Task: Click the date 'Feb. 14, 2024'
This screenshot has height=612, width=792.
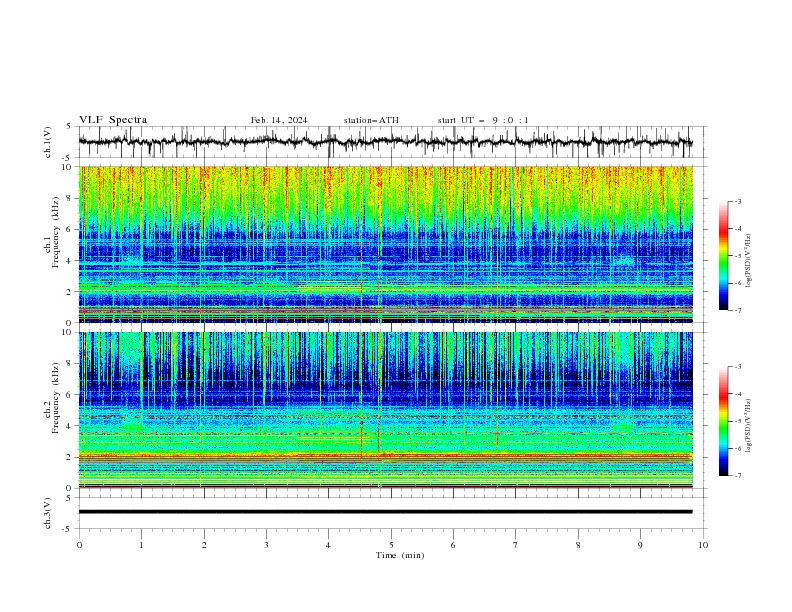Action: 279,120
